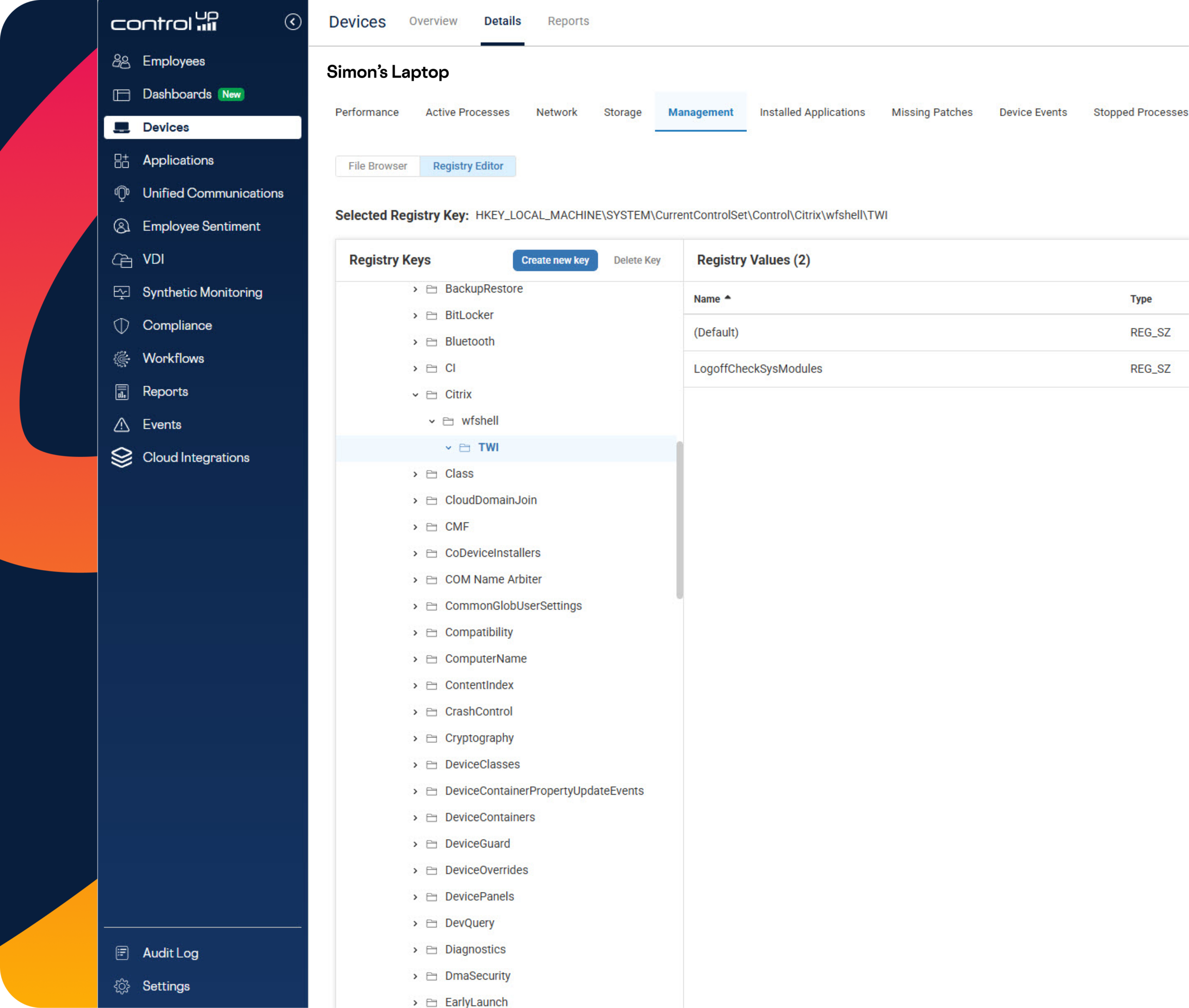Collapse the Citrix registry key

(416, 395)
